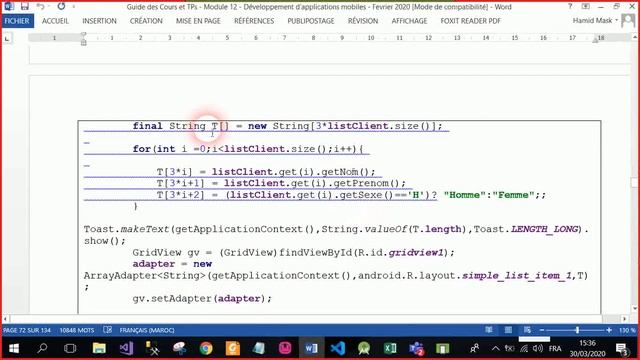Customize the Quick Access Toolbar dropdown

[74, 7]
